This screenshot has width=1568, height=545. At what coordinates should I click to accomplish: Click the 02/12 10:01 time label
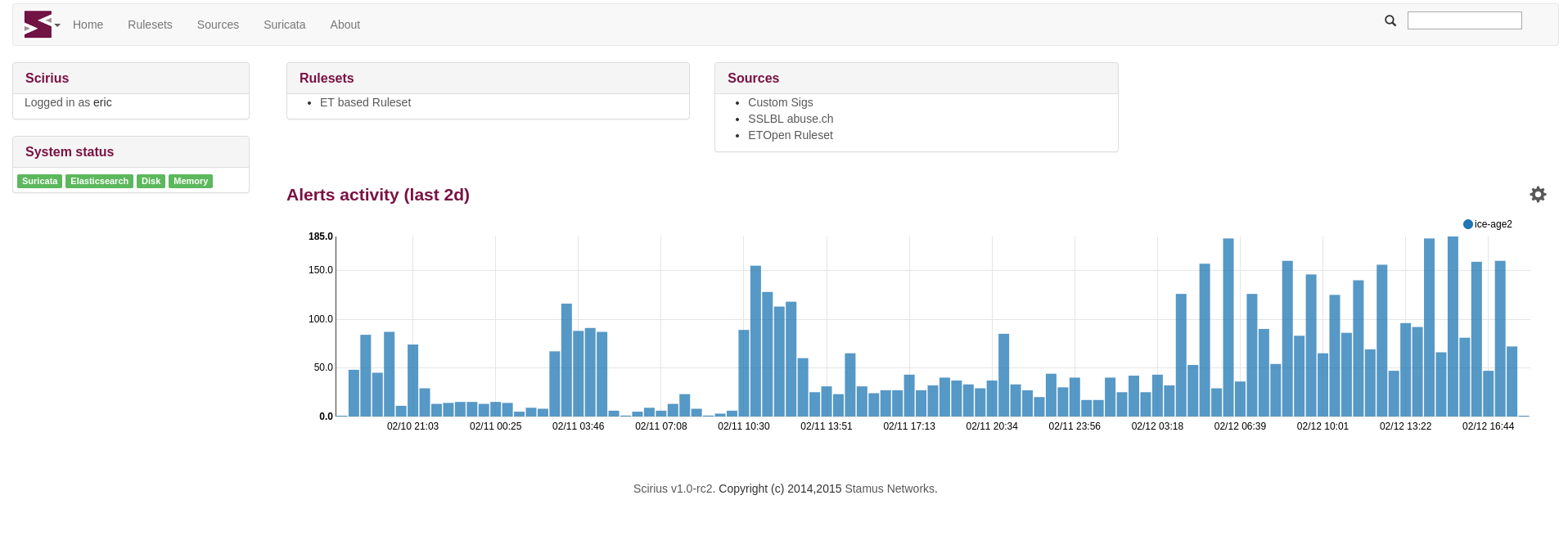1322,426
